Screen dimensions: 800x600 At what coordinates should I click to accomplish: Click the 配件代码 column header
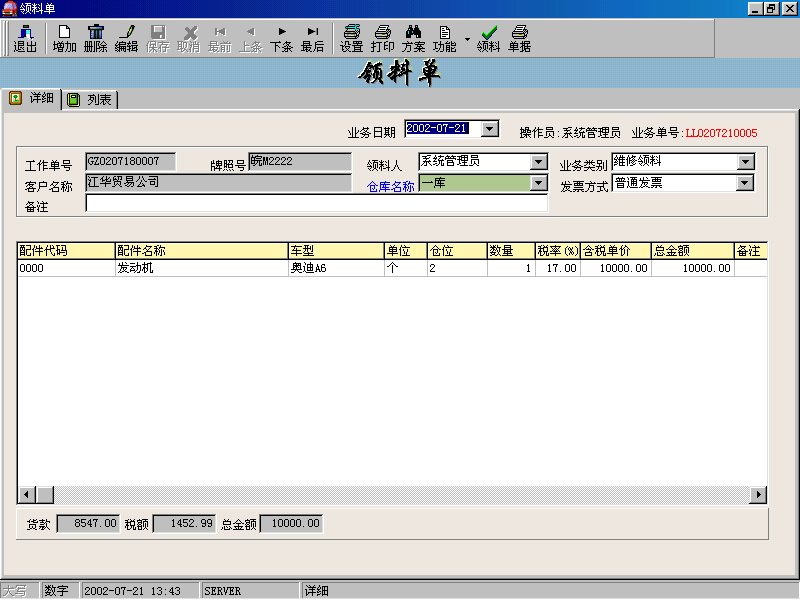[66, 251]
